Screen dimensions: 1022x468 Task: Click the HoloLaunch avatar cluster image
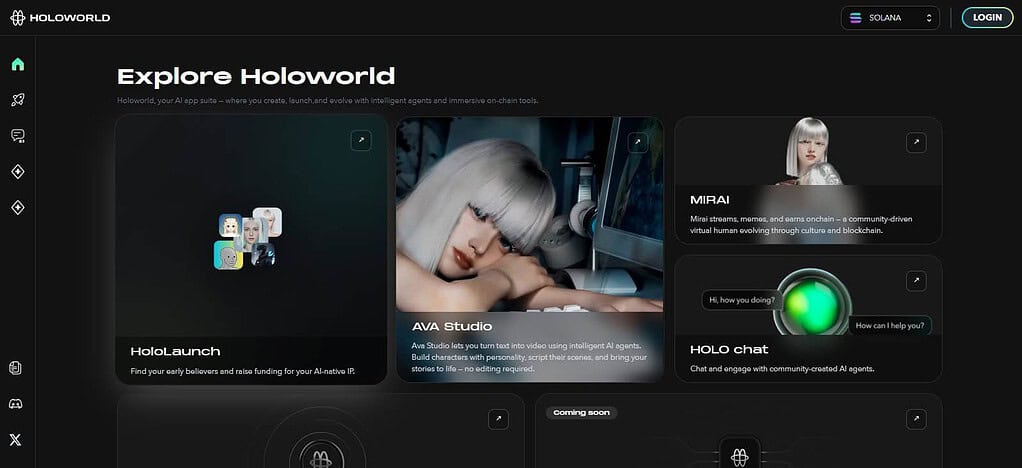click(x=248, y=239)
